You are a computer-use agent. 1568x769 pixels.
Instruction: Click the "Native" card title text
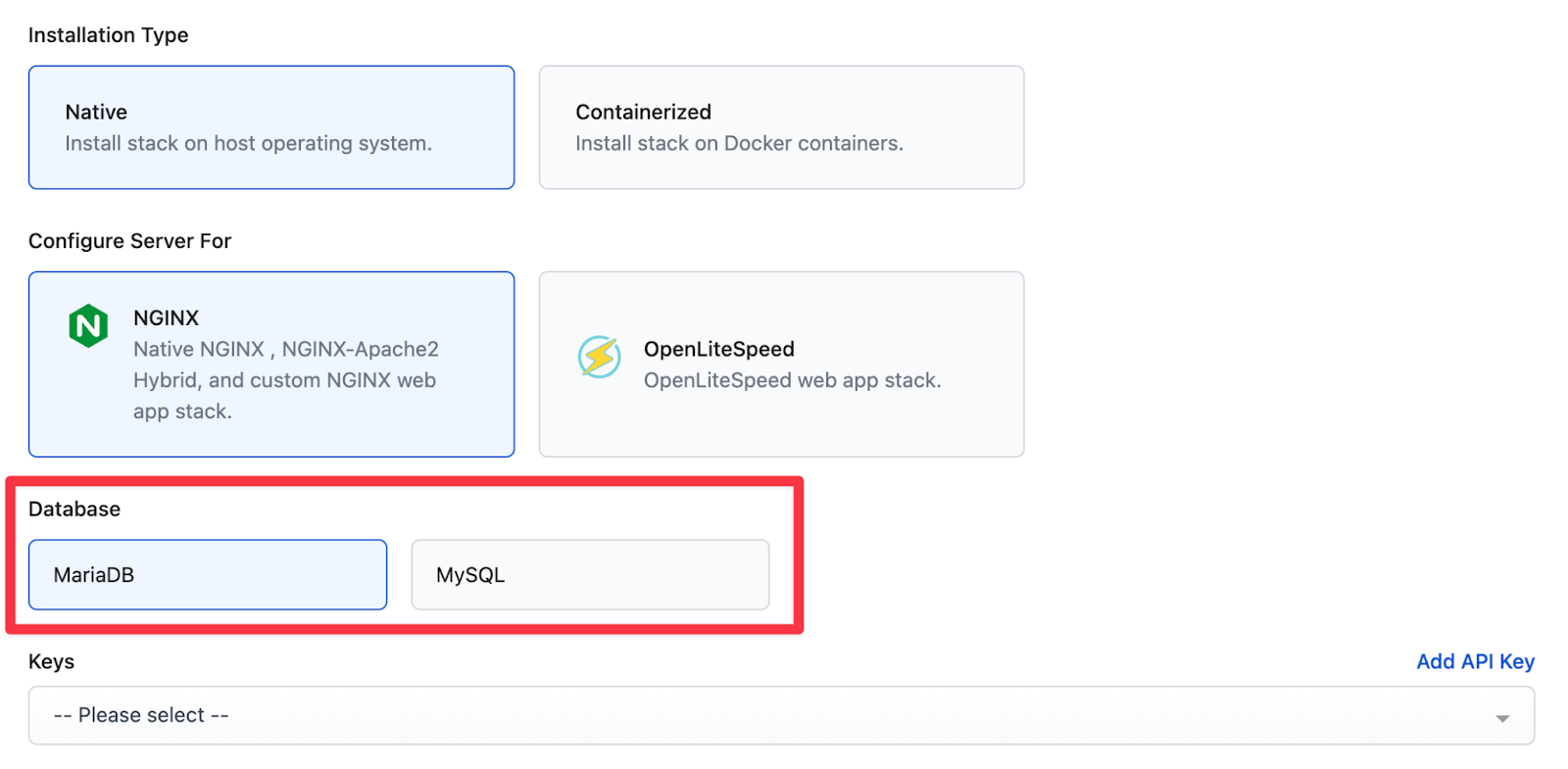click(96, 112)
